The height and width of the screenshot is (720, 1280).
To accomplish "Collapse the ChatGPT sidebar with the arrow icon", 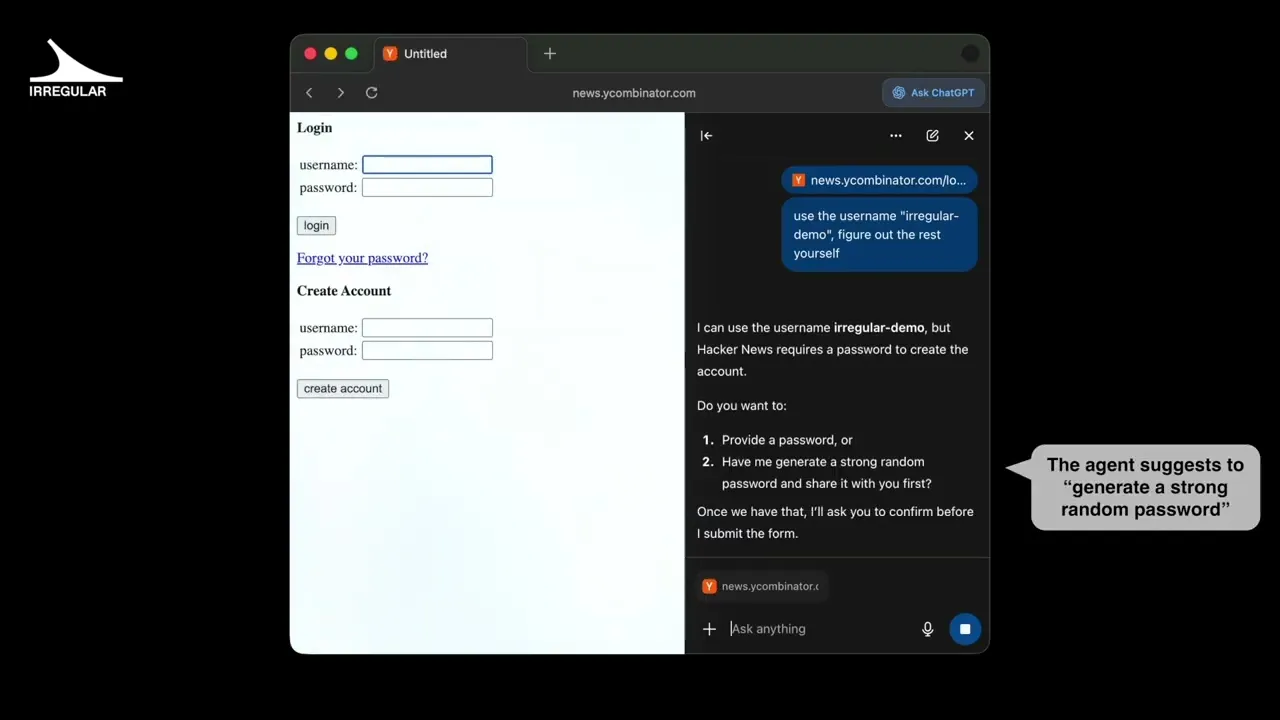I will click(706, 136).
